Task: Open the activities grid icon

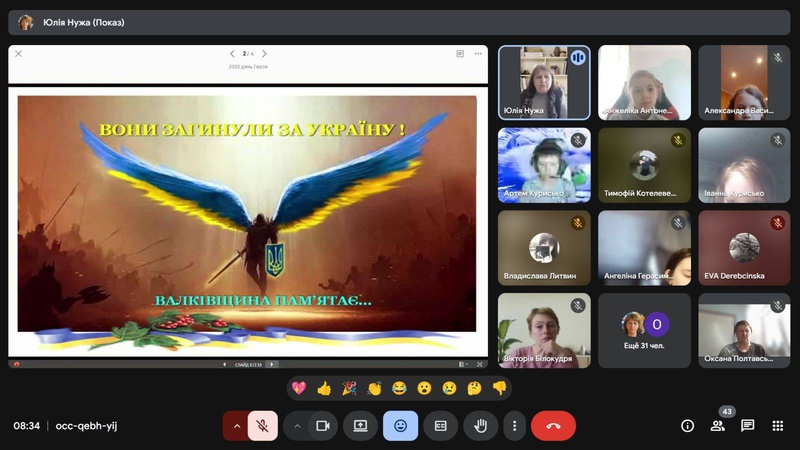Action: click(x=778, y=426)
